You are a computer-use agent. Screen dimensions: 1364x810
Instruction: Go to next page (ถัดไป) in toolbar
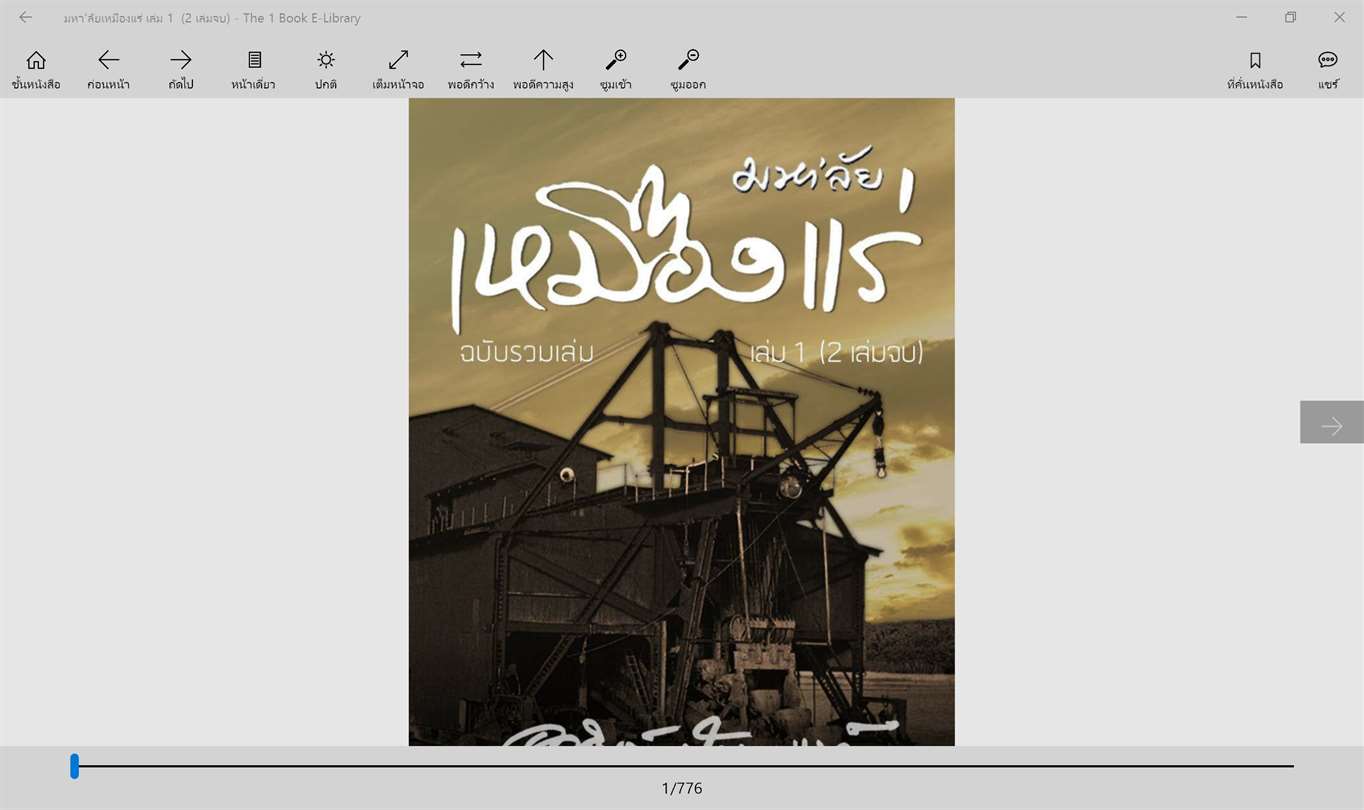(x=181, y=69)
